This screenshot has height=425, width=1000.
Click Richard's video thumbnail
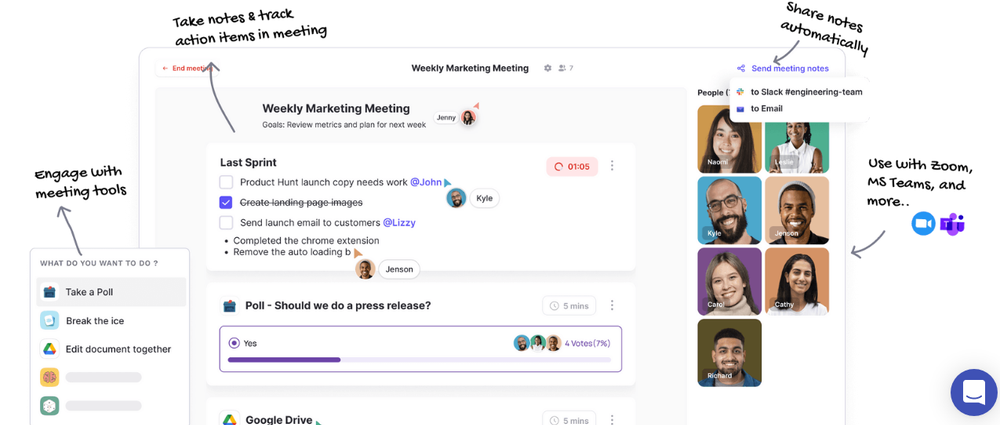(x=730, y=353)
